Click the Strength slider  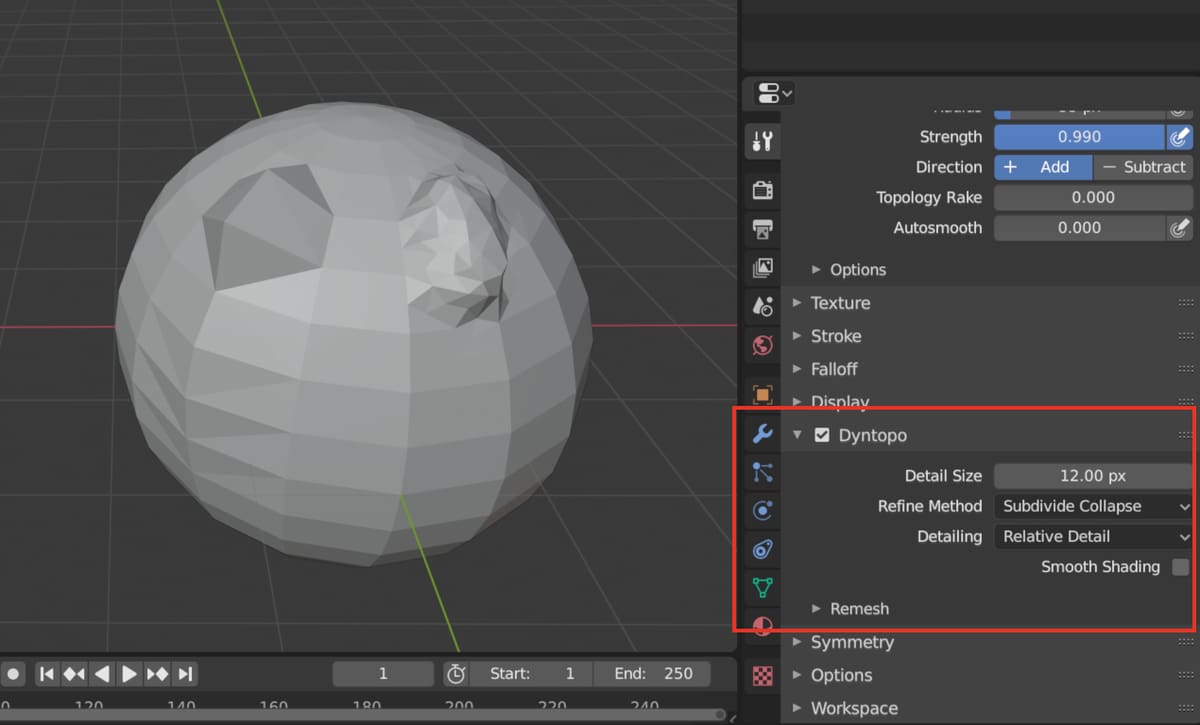[x=1079, y=137]
